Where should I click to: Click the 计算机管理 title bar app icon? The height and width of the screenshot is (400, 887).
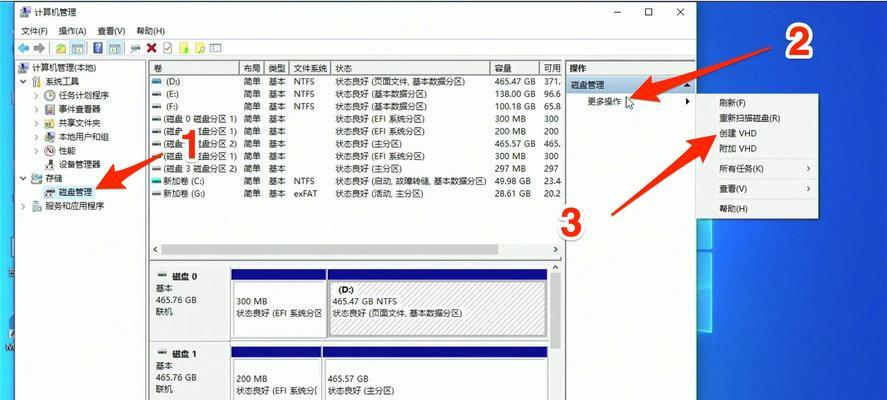pos(26,12)
